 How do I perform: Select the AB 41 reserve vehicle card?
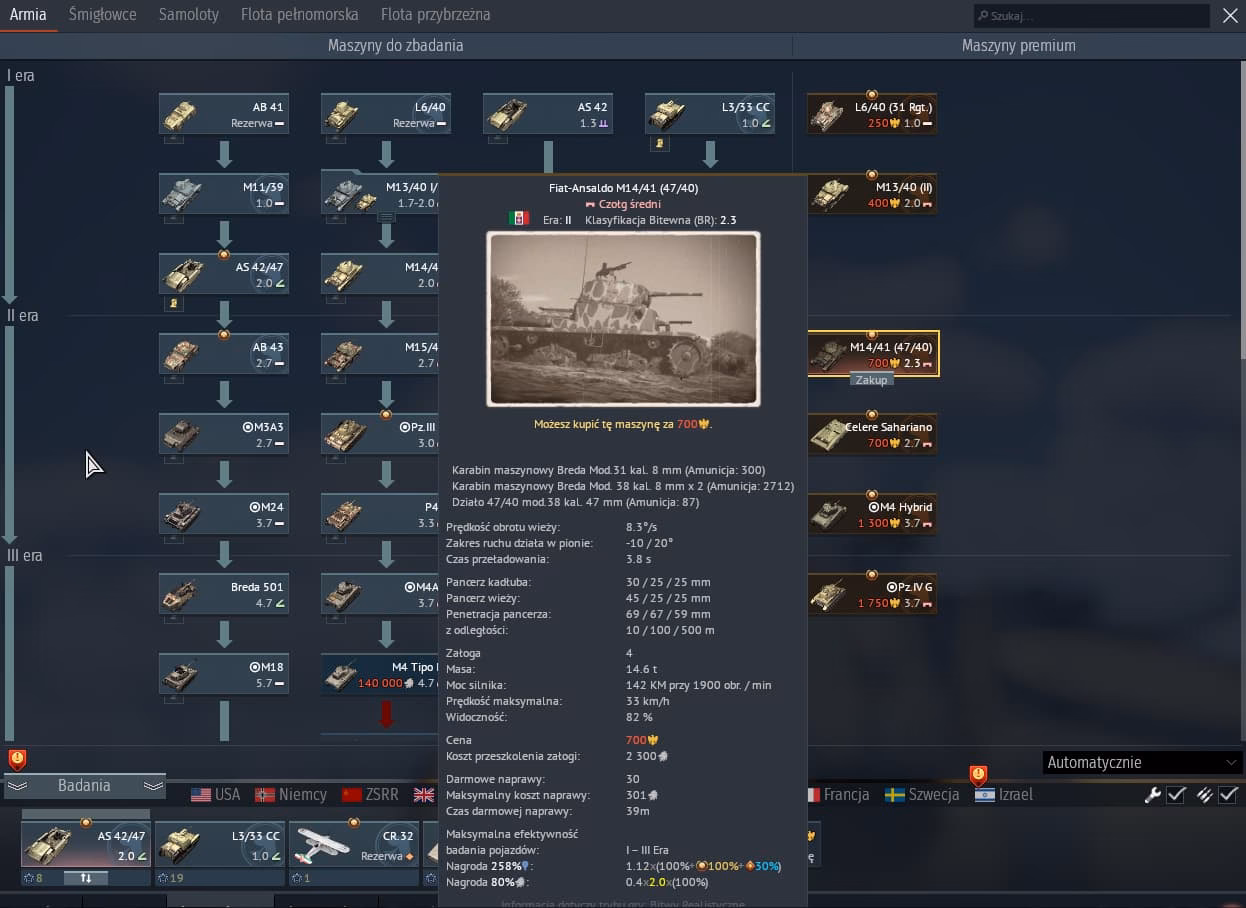224,113
